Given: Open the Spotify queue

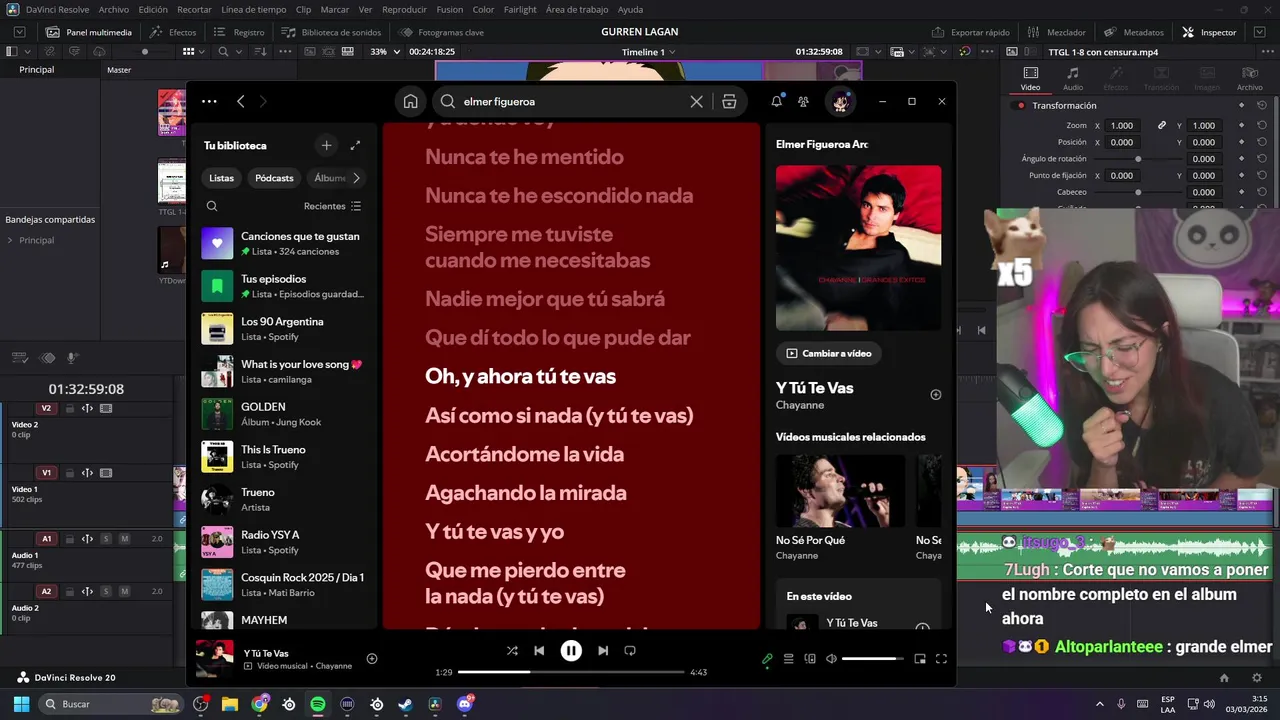Looking at the screenshot, I should 788,659.
